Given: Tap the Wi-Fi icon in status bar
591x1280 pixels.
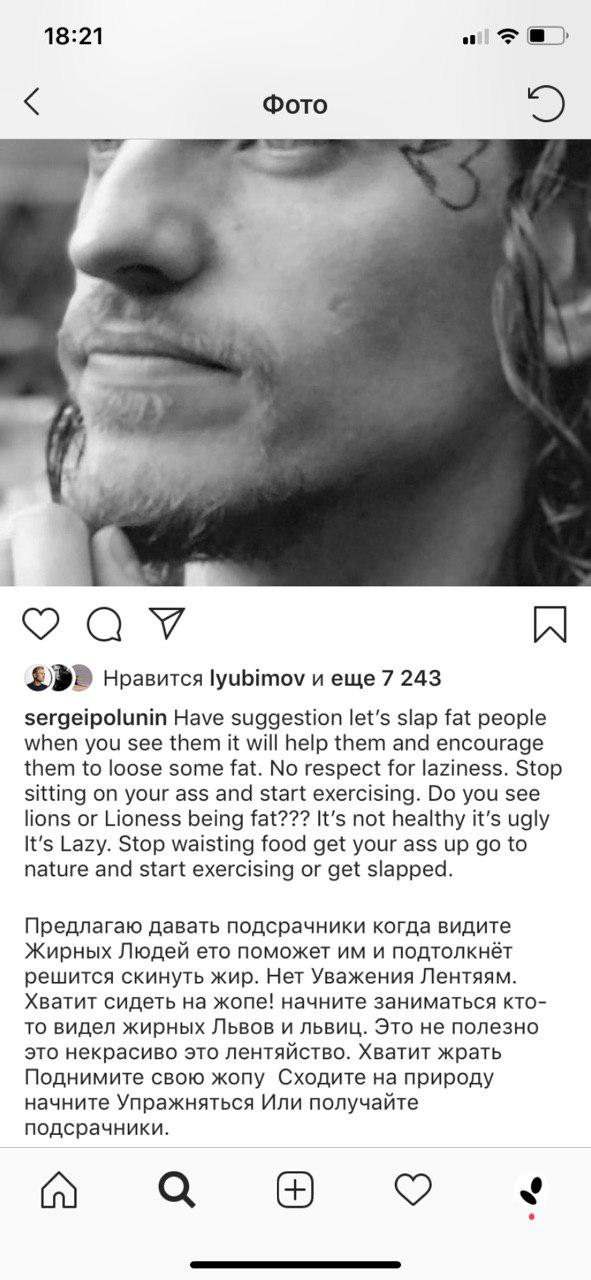Looking at the screenshot, I should point(507,37).
